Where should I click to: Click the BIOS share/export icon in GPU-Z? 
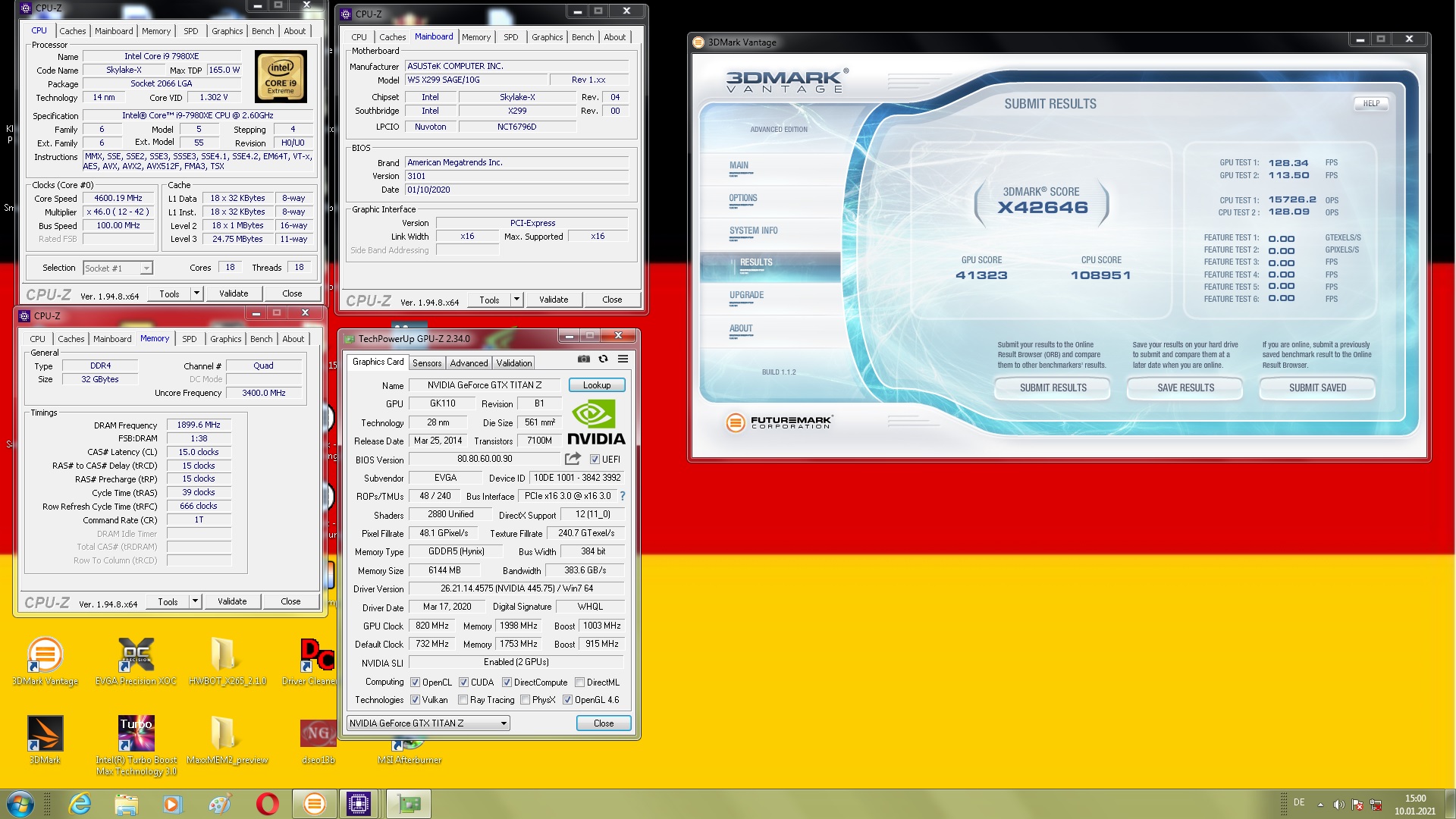click(573, 459)
